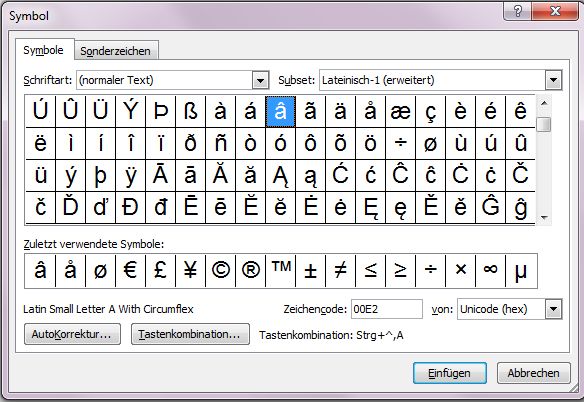584x402 pixels.
Task: Pick the Ē capital E with macron
Action: 190,208
